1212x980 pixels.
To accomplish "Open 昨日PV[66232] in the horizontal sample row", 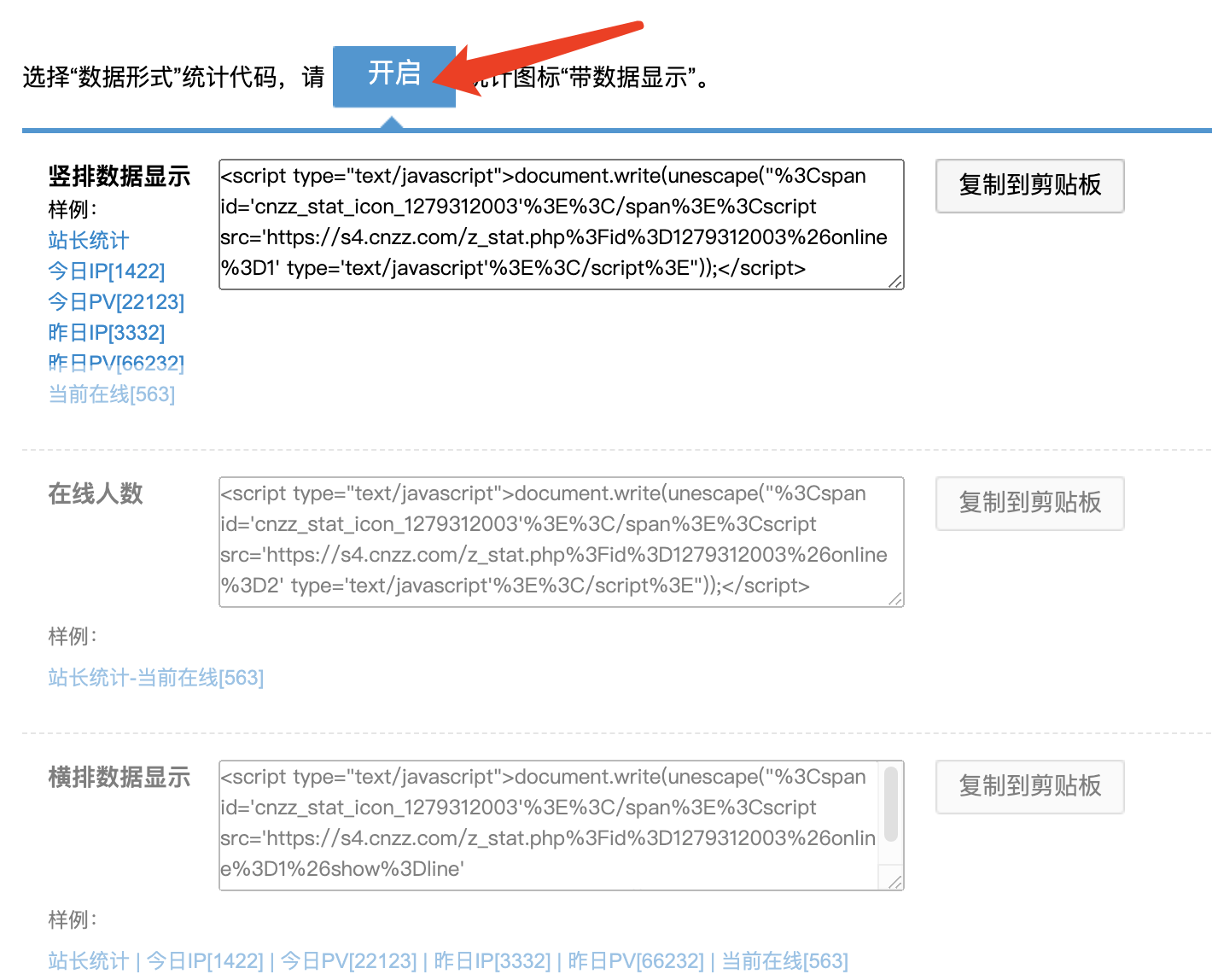I will click(x=636, y=961).
